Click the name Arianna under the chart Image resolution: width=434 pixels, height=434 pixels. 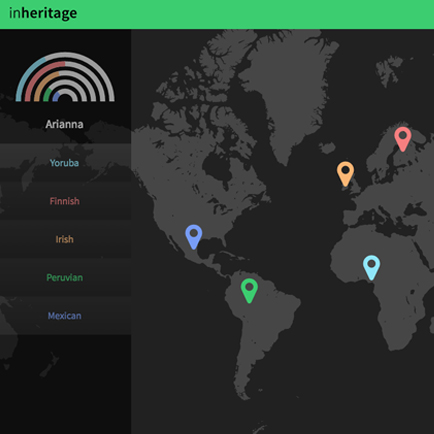click(x=64, y=124)
